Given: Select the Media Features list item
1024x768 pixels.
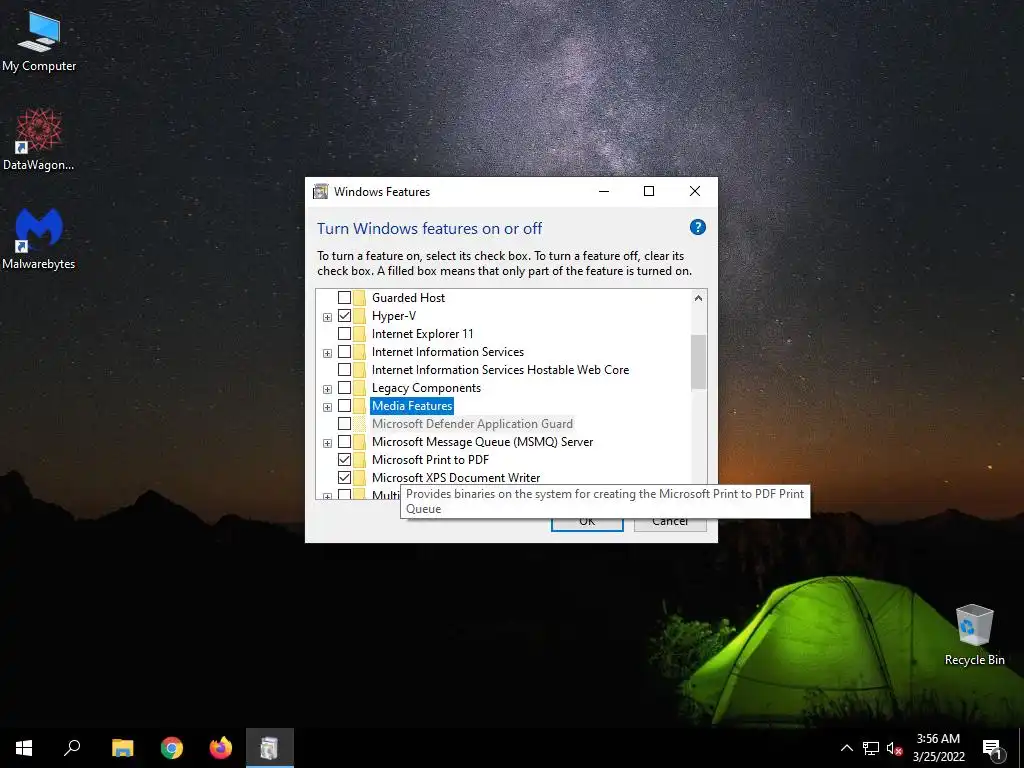Looking at the screenshot, I should [412, 406].
